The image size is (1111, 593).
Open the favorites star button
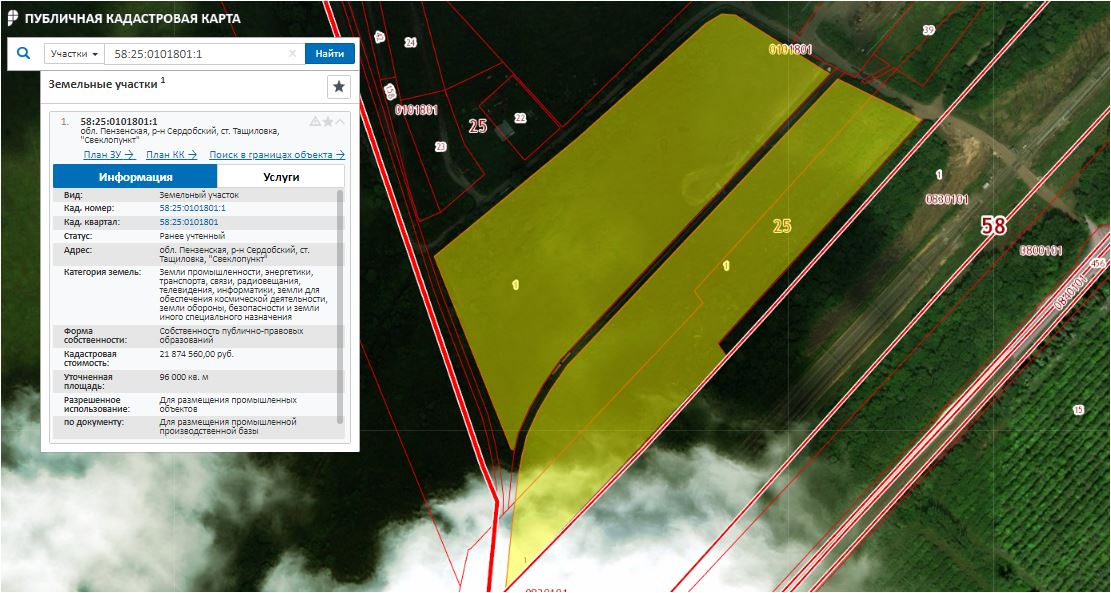(x=339, y=87)
